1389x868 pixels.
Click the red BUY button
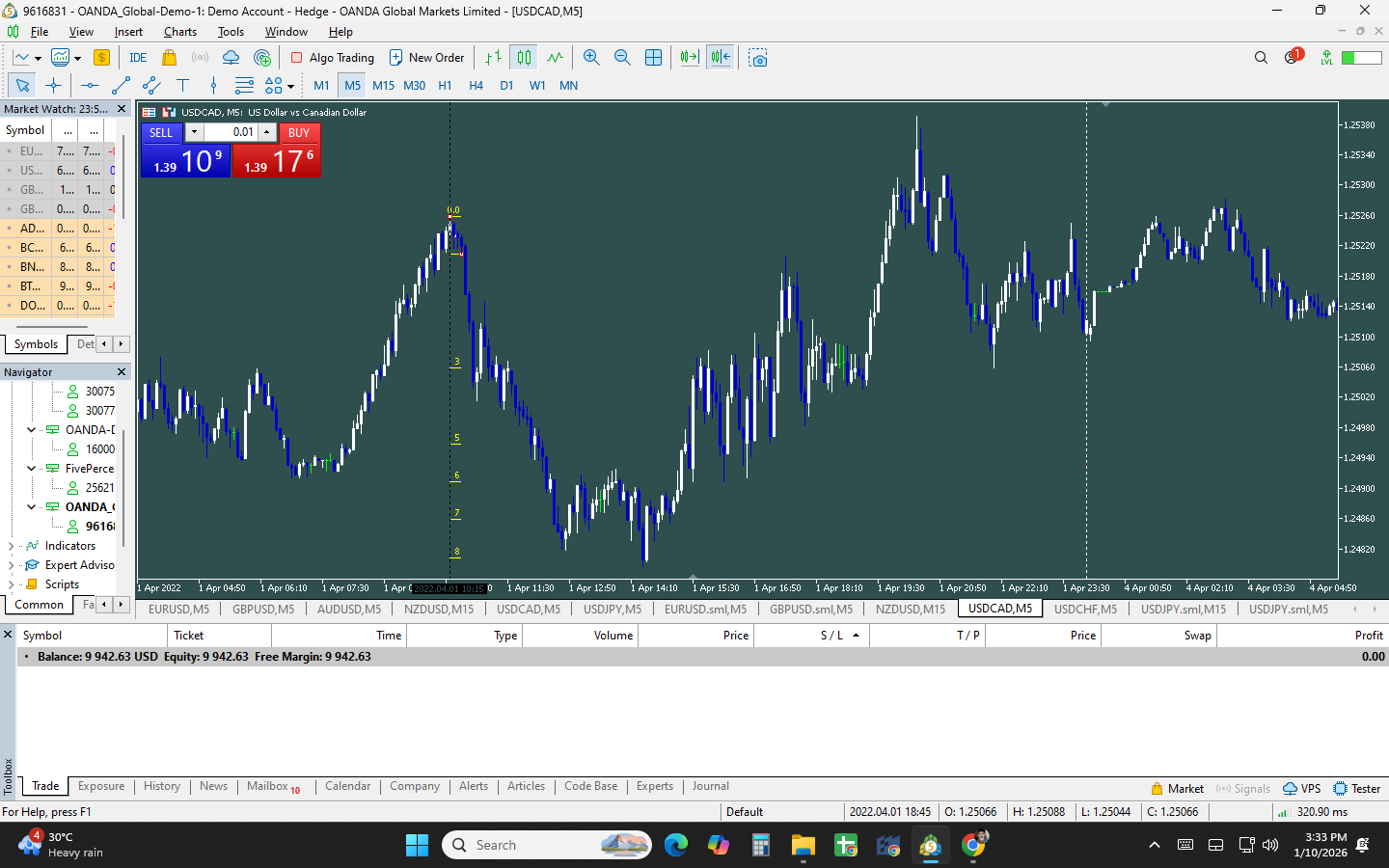(x=298, y=133)
